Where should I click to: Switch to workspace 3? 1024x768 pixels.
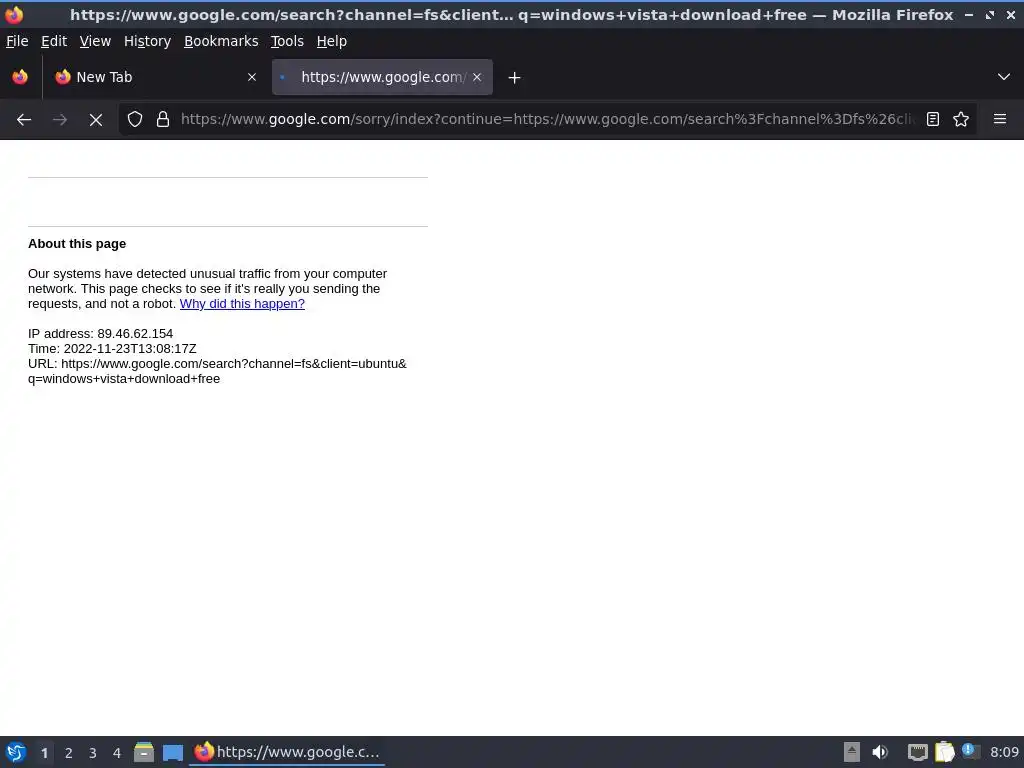93,753
